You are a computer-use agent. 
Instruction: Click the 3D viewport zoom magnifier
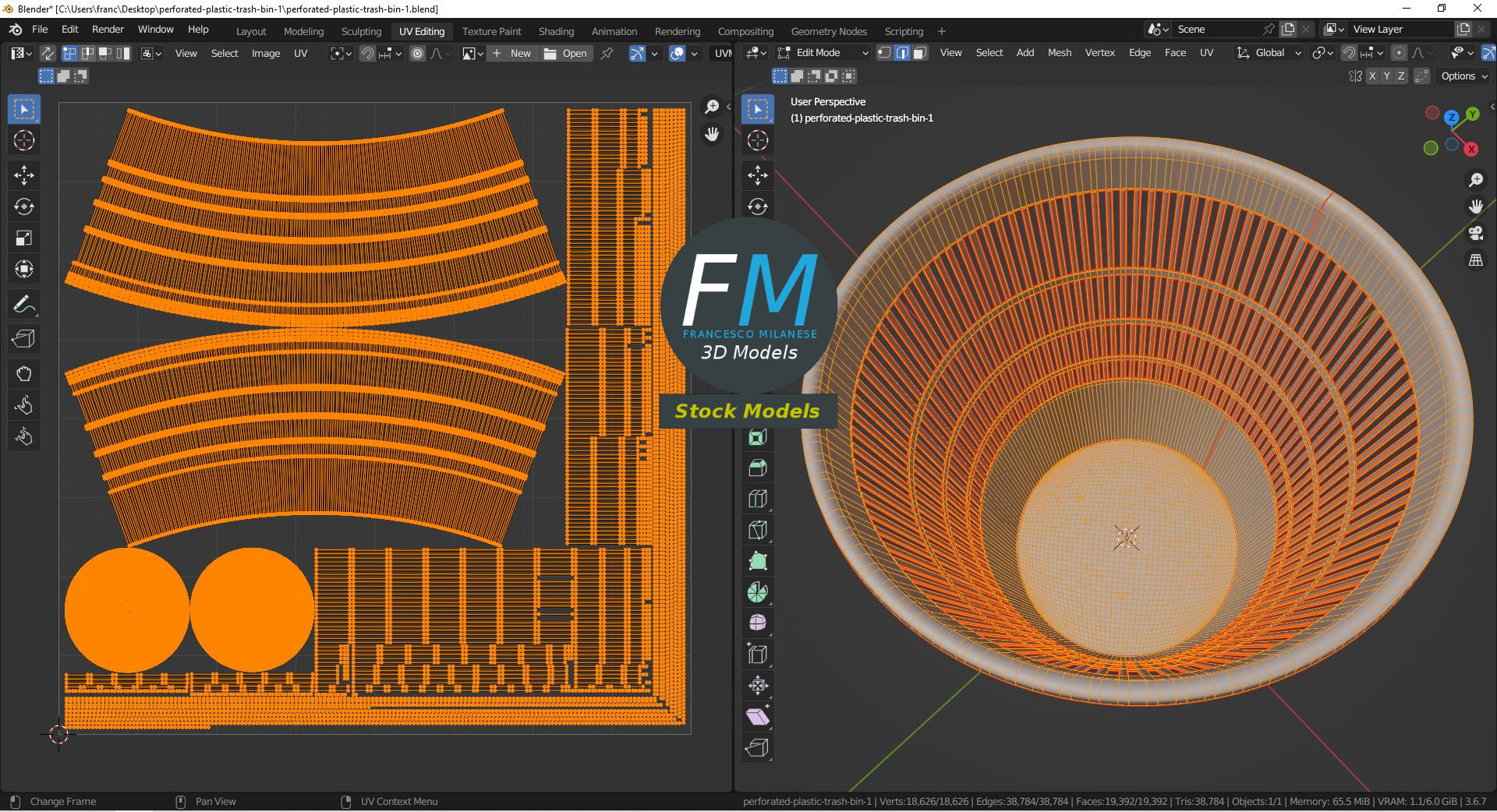[1476, 180]
